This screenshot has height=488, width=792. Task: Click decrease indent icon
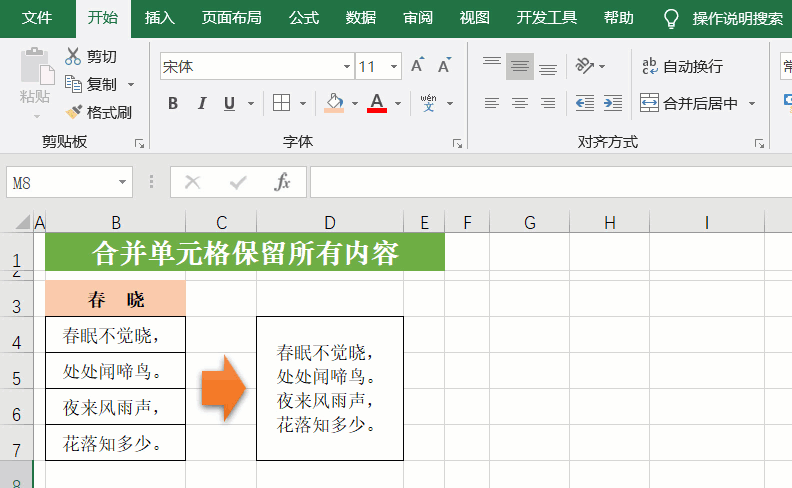[585, 104]
